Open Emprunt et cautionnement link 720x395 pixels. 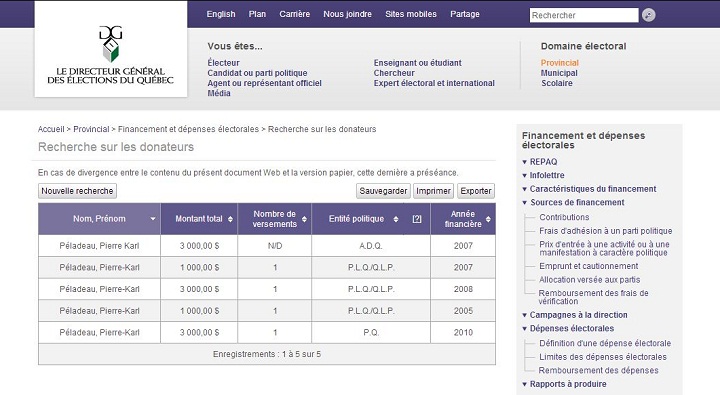(x=588, y=266)
